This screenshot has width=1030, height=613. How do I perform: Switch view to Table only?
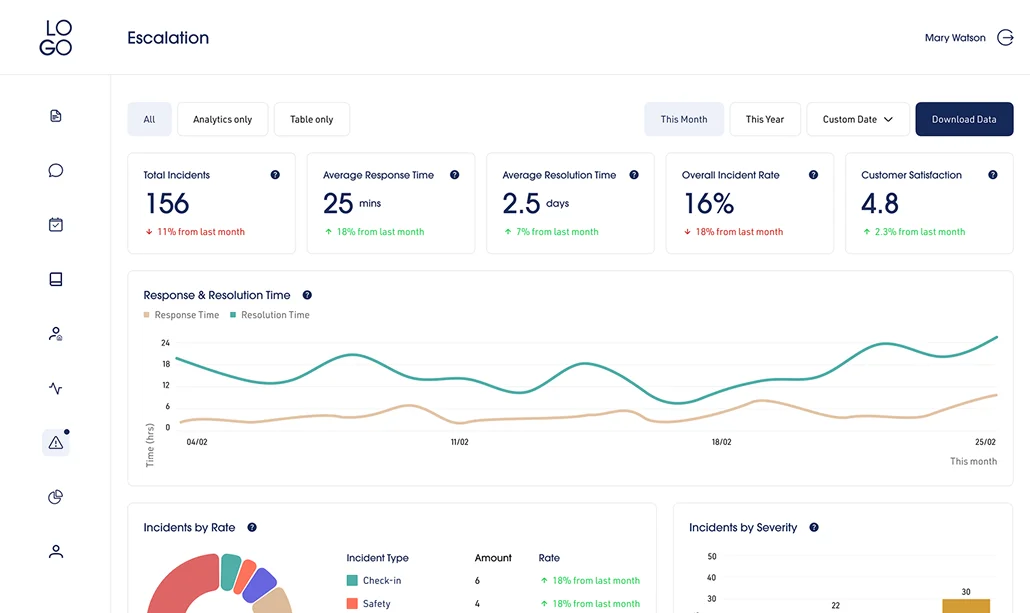(311, 119)
